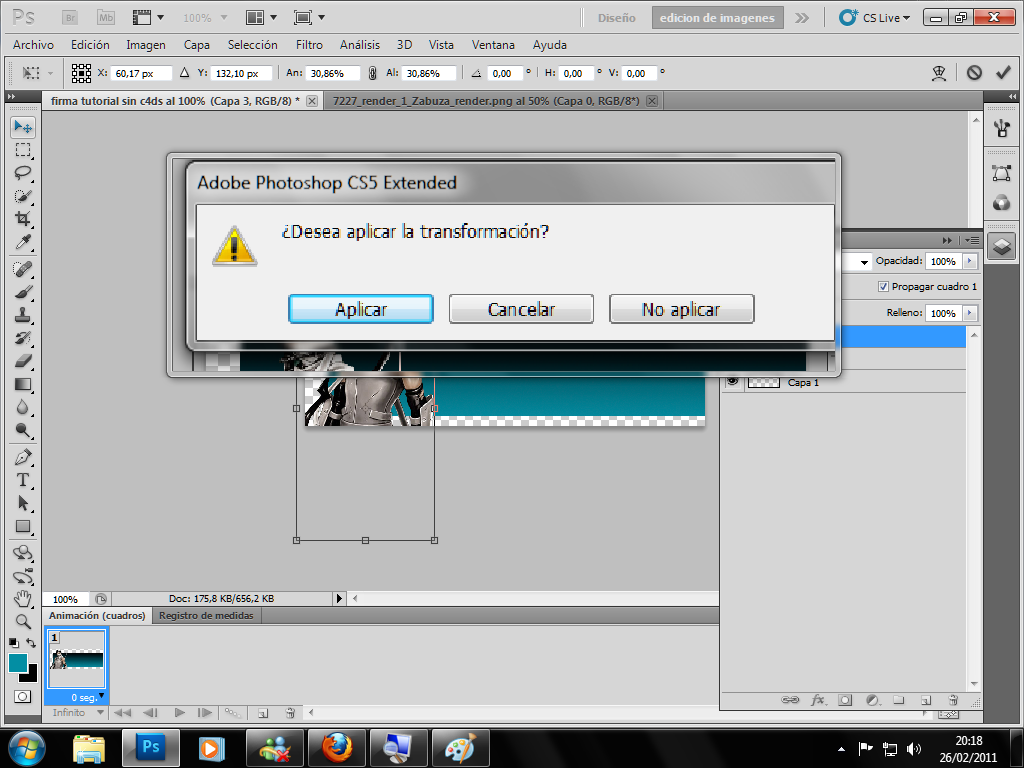The width and height of the screenshot is (1024, 768).
Task: Toggle visibility eye of Capa 1
Action: [x=733, y=382]
